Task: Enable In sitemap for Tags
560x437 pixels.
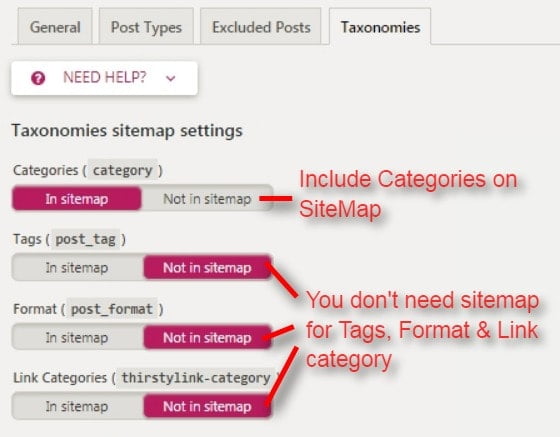Action: click(78, 267)
